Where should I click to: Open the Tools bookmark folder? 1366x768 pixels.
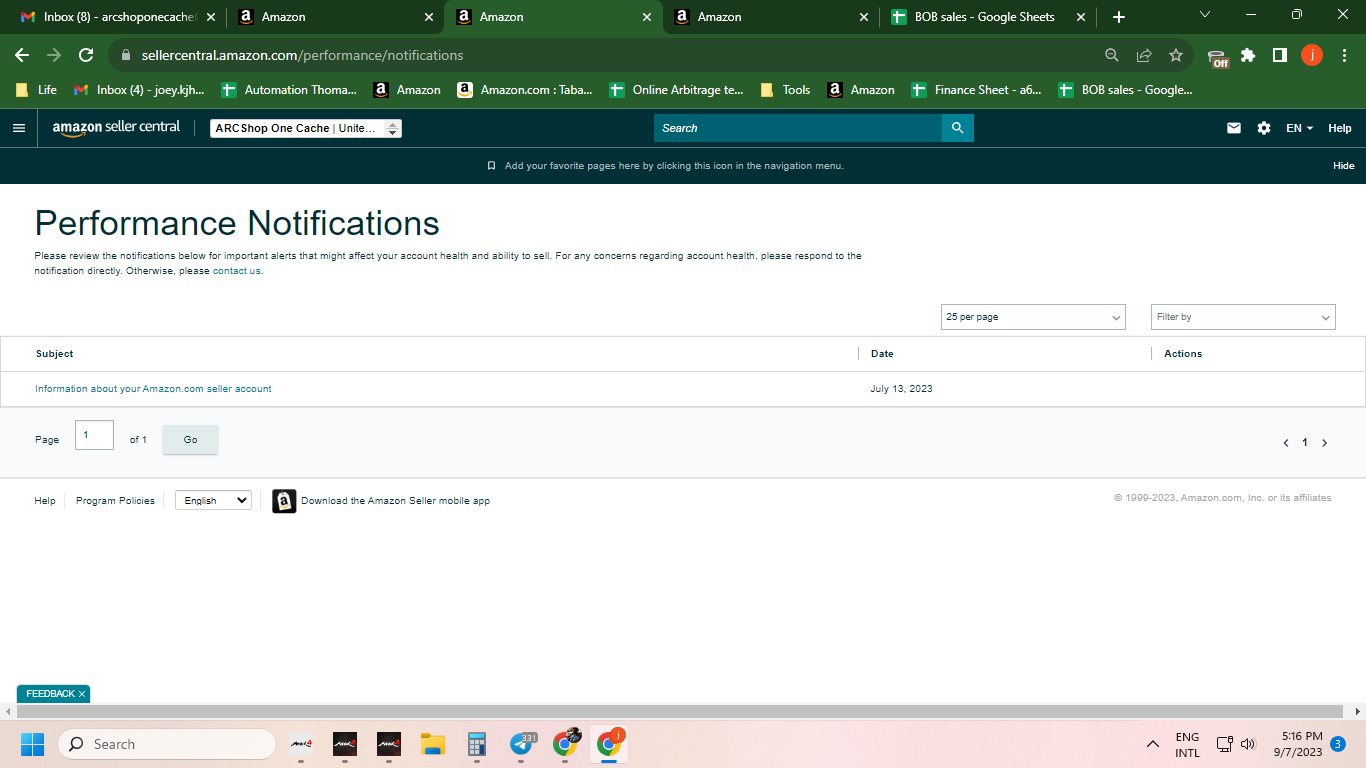[785, 90]
